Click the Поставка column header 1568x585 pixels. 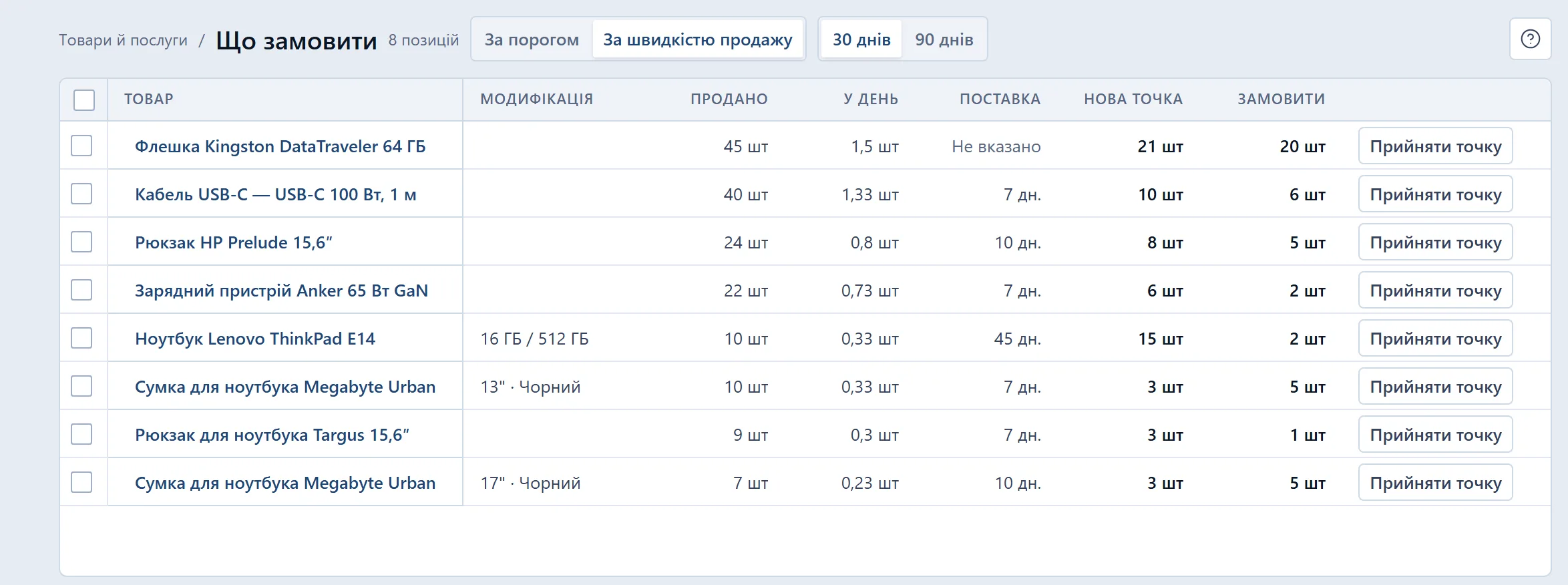[1000, 100]
